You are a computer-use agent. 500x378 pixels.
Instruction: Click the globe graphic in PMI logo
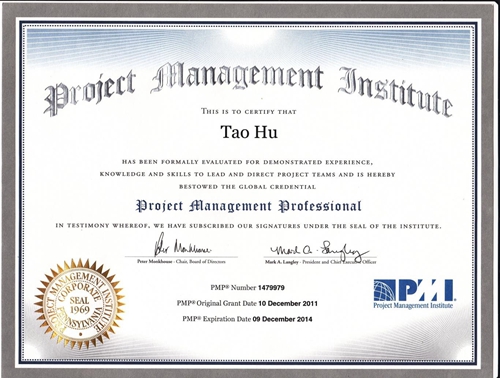pos(384,290)
